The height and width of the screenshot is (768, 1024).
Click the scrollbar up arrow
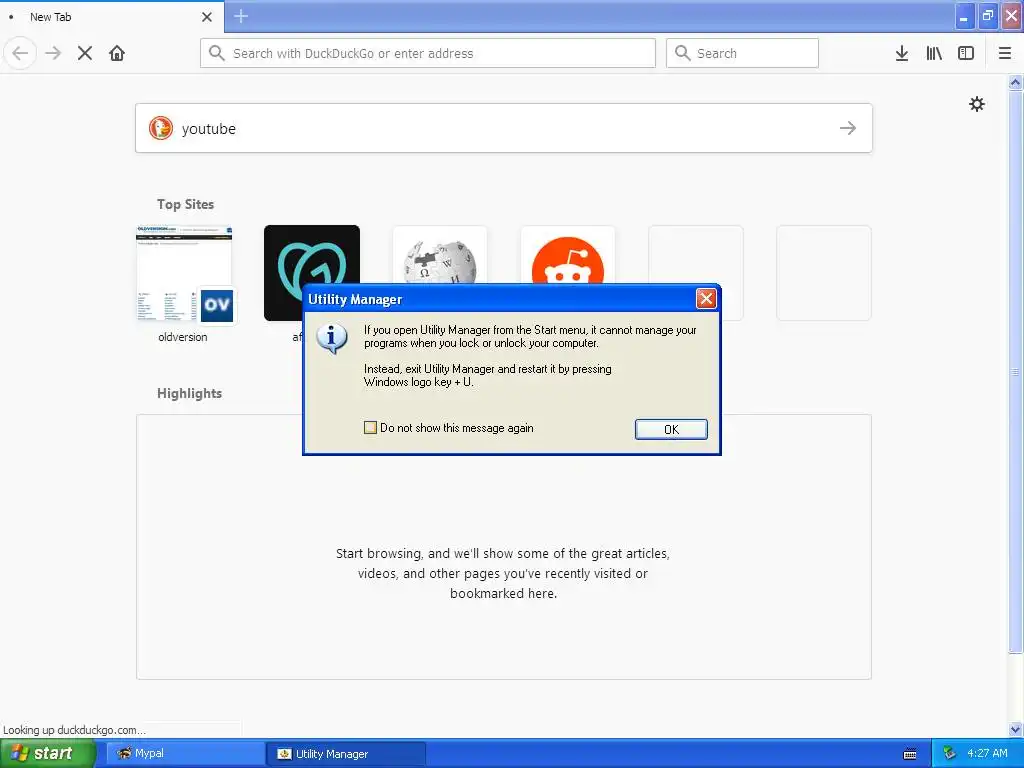tap(1015, 82)
